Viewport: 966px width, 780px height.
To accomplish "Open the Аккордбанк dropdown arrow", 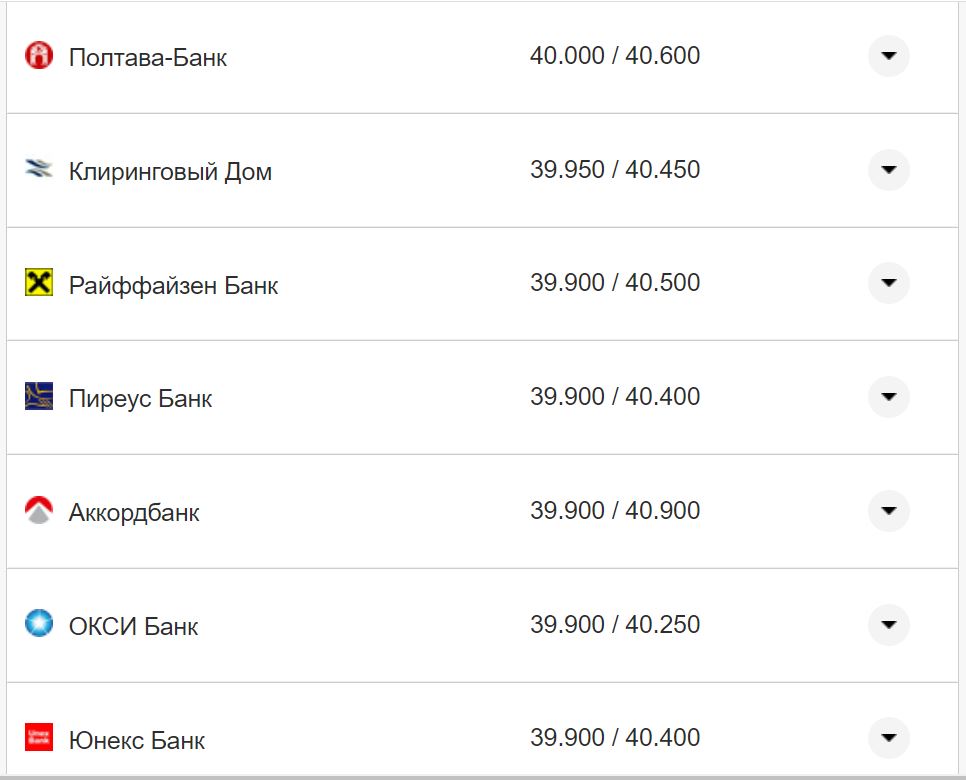I will pos(888,511).
